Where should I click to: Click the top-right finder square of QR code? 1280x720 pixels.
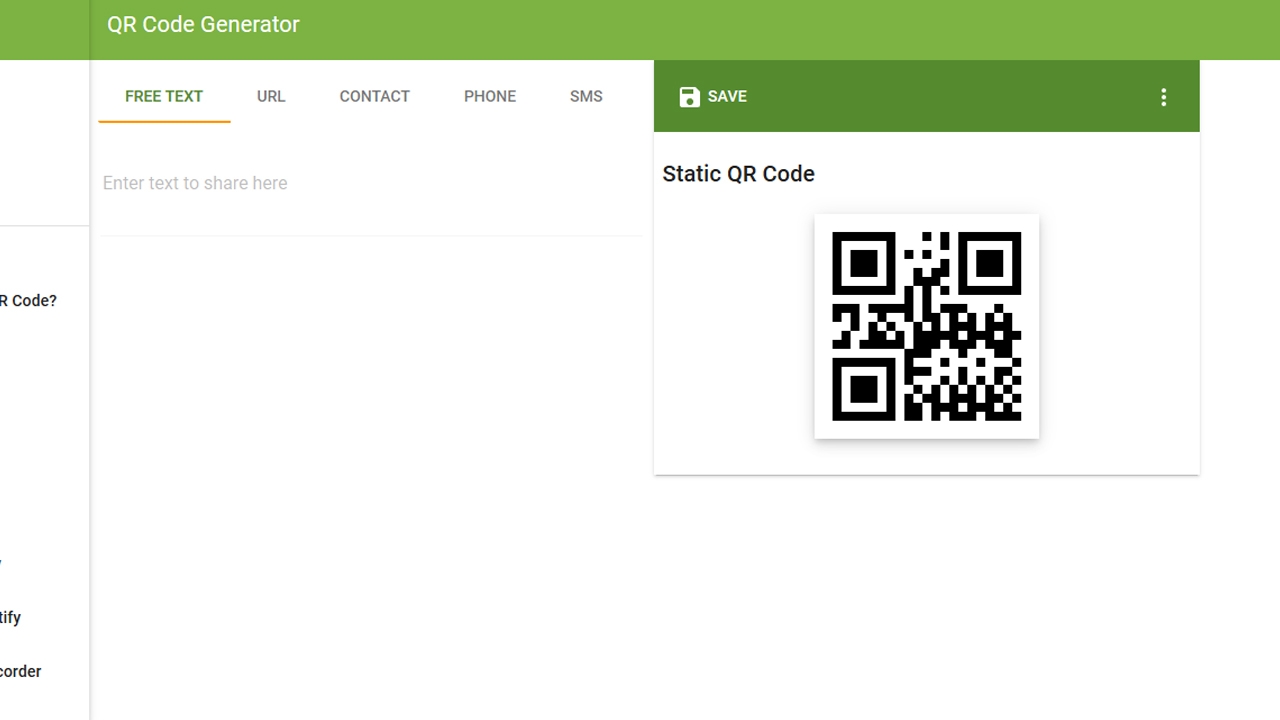[x=989, y=263]
